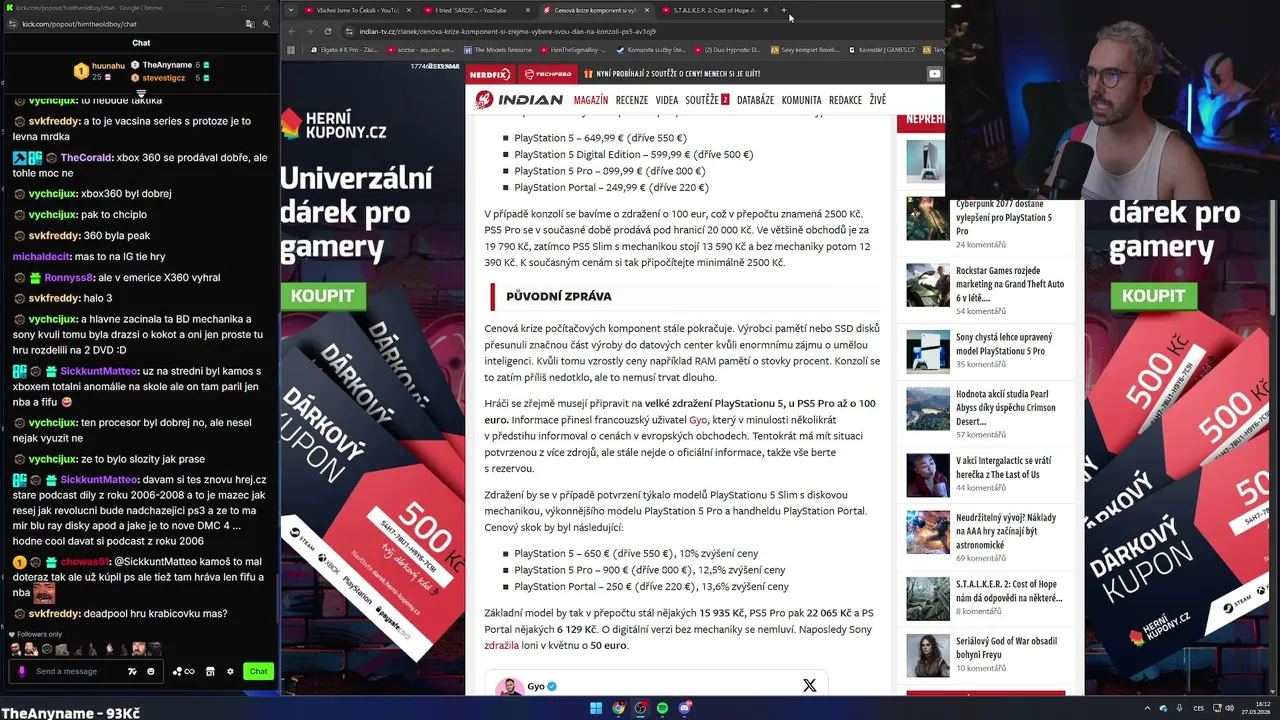Viewport: 1280px width, 720px height.
Task: Click the Herní Kupony.cz ad logo
Action: click(334, 125)
